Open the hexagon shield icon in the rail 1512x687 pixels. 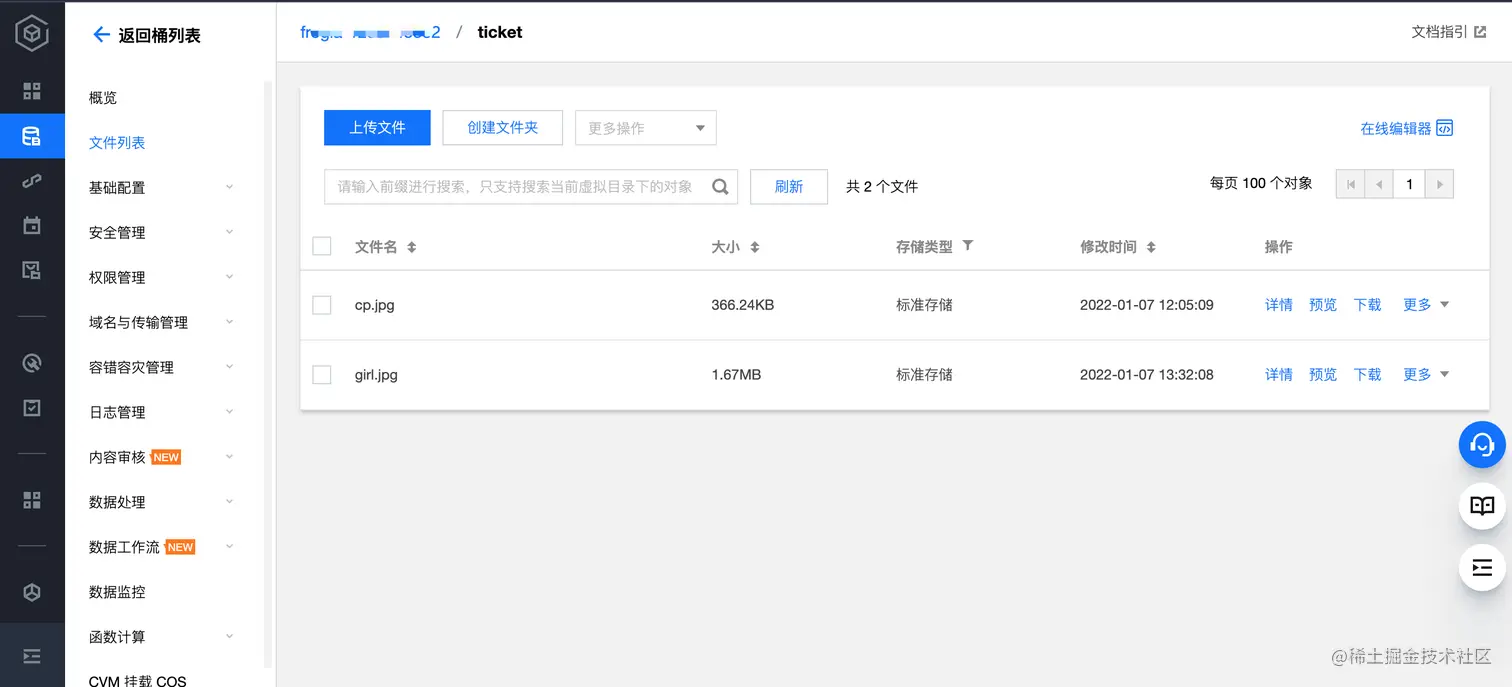pos(32,592)
